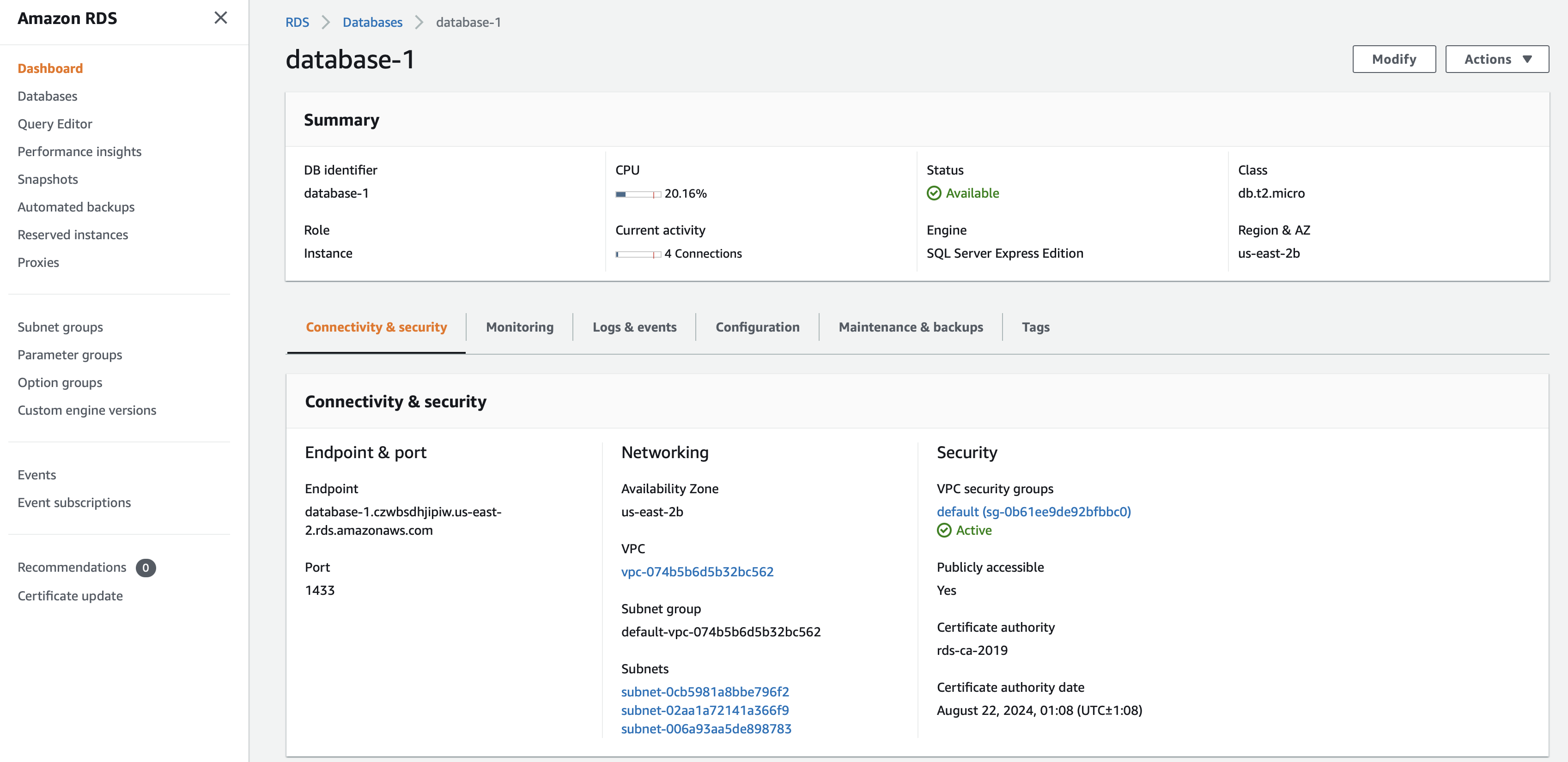The width and height of the screenshot is (1568, 762).
Task: Click the RDS breadcrumb link
Action: pos(297,23)
